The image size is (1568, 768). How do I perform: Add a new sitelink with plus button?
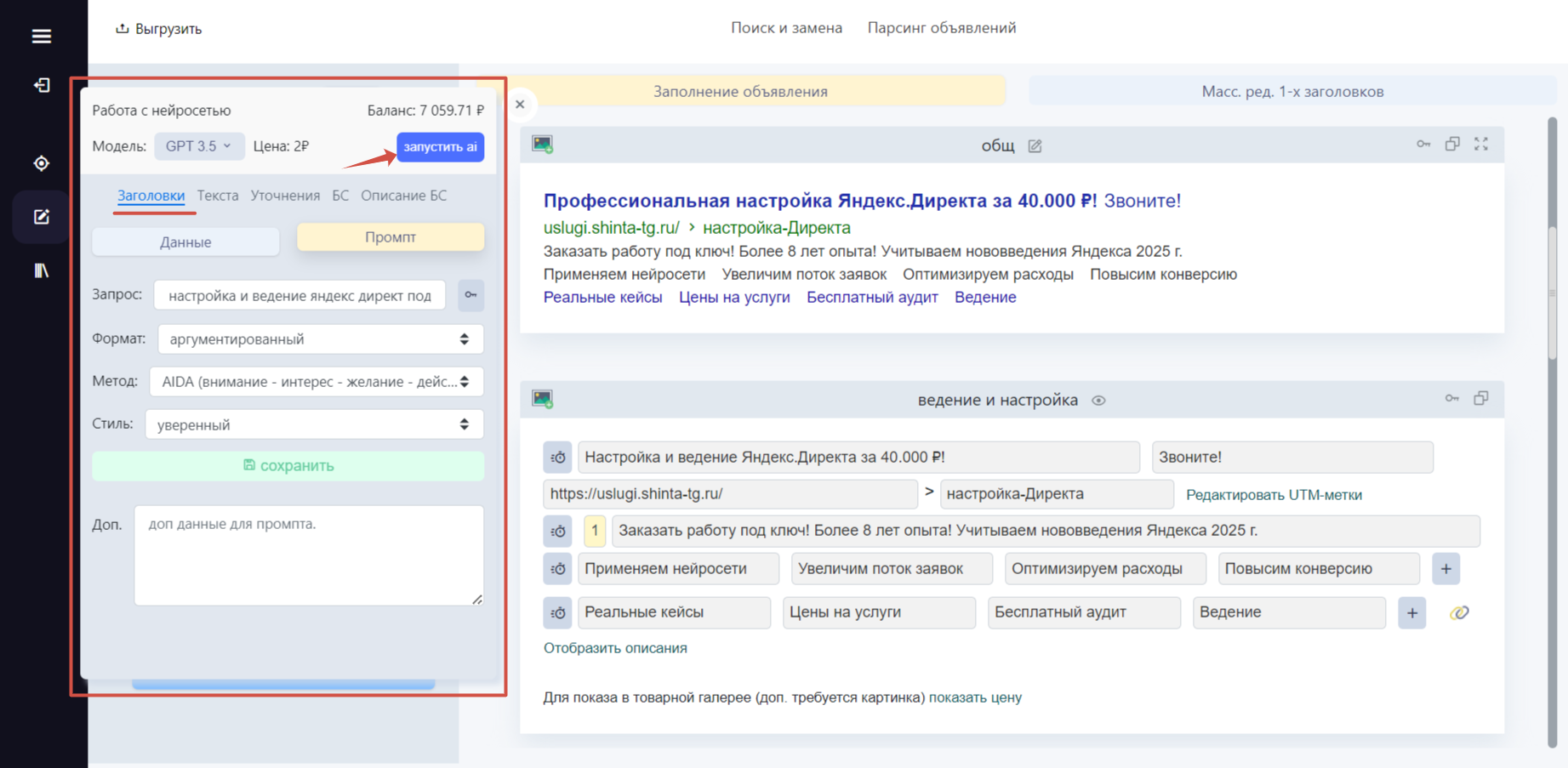tap(1412, 612)
